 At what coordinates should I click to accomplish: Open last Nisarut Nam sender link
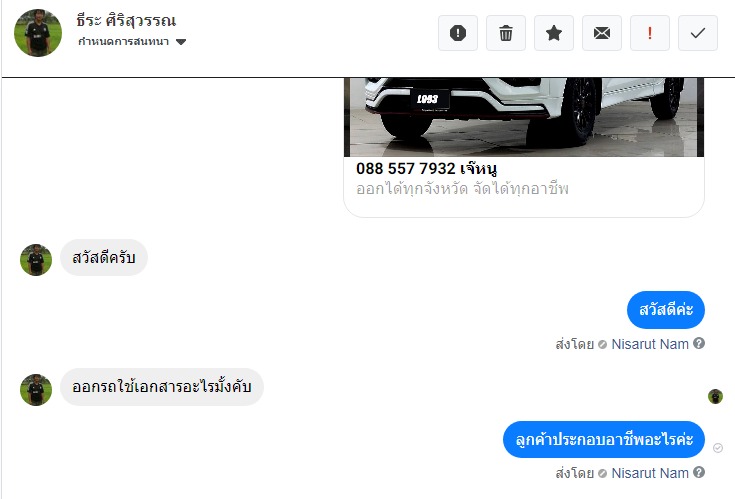pyautogui.click(x=650, y=473)
